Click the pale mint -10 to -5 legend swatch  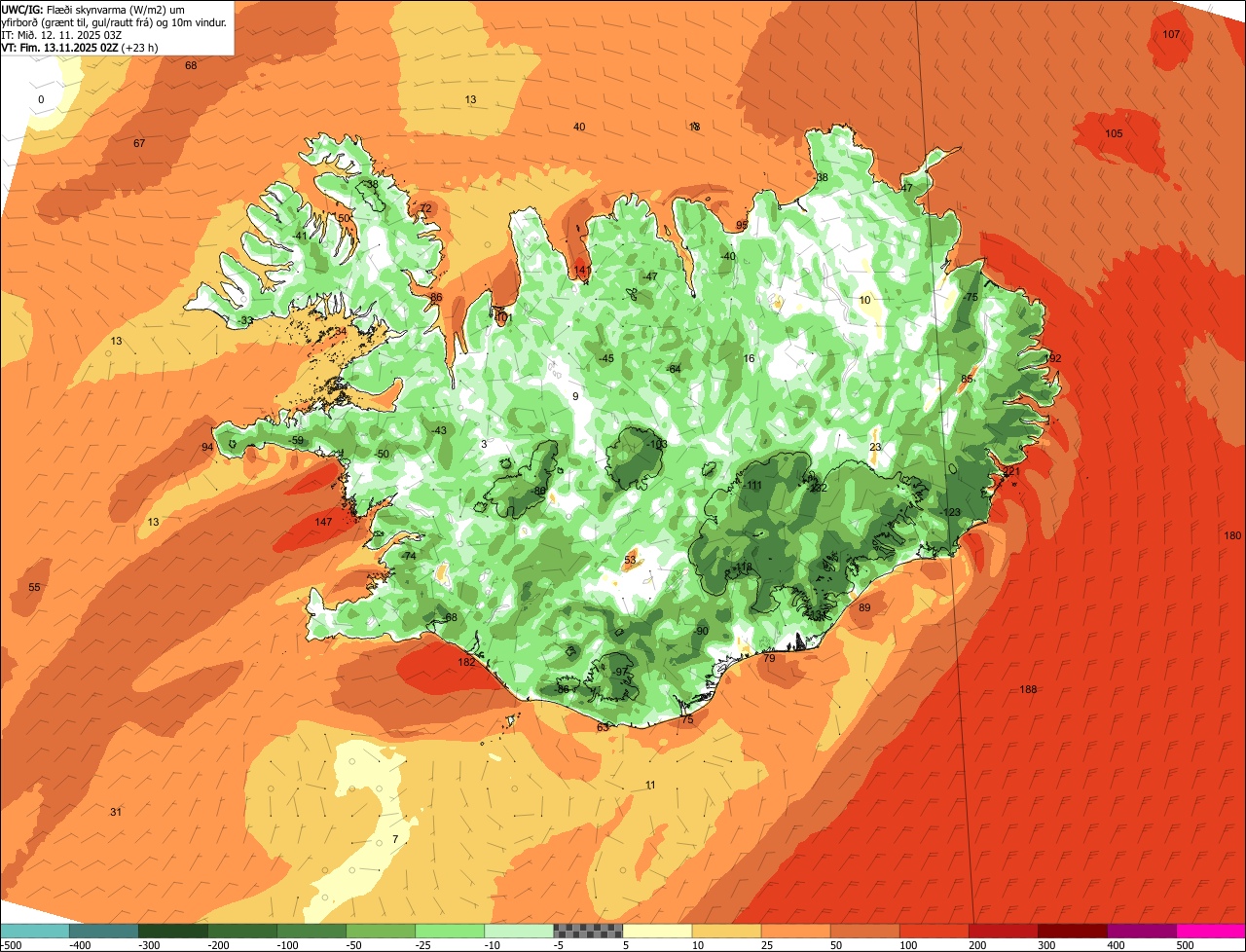point(519,931)
